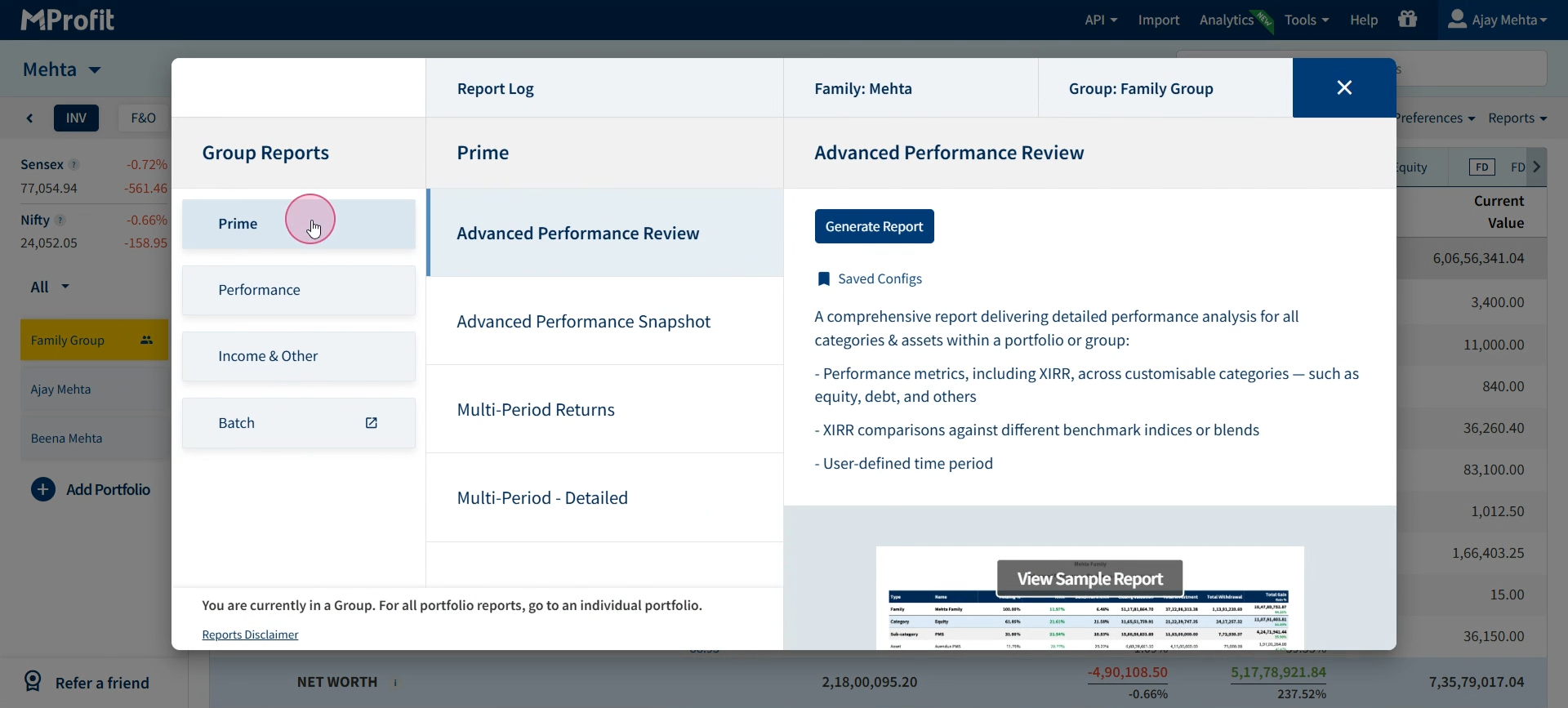Select Multi-Period - Detailed report

[x=605, y=498]
